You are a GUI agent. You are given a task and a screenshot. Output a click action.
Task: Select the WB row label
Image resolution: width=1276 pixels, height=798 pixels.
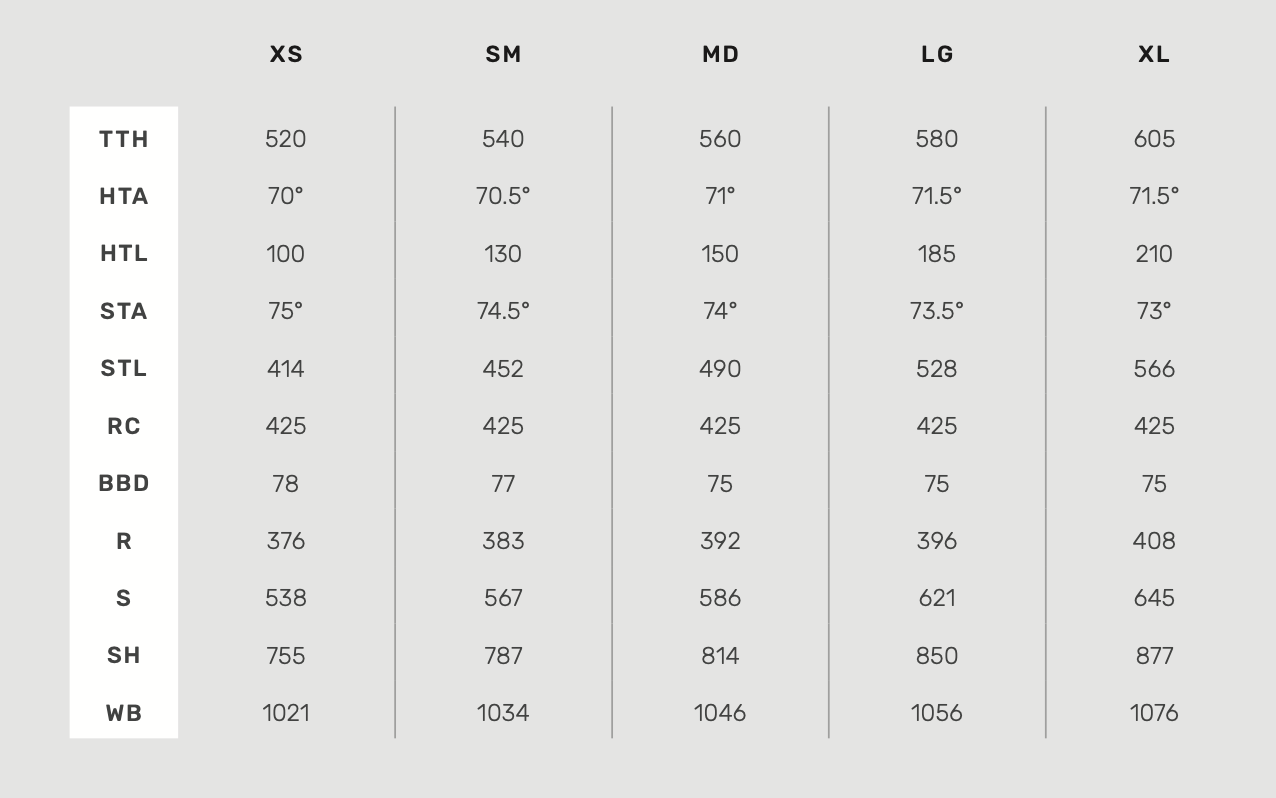pos(124,713)
